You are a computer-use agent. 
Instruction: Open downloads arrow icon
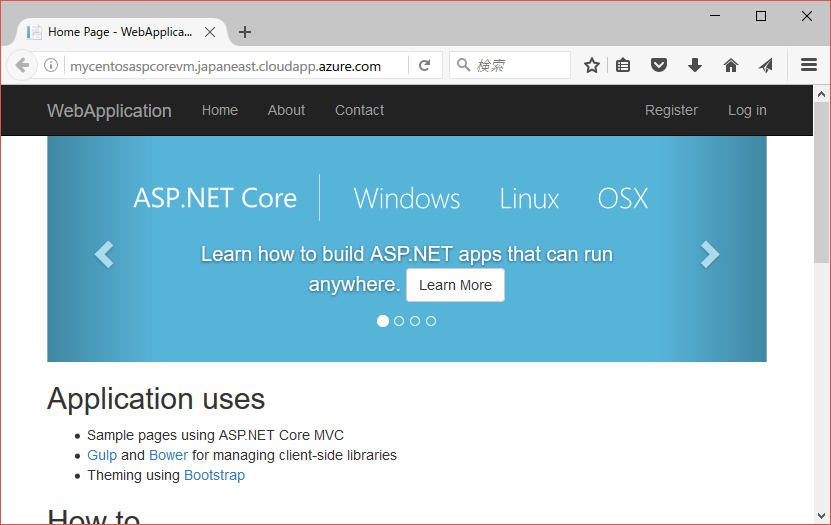click(x=695, y=65)
